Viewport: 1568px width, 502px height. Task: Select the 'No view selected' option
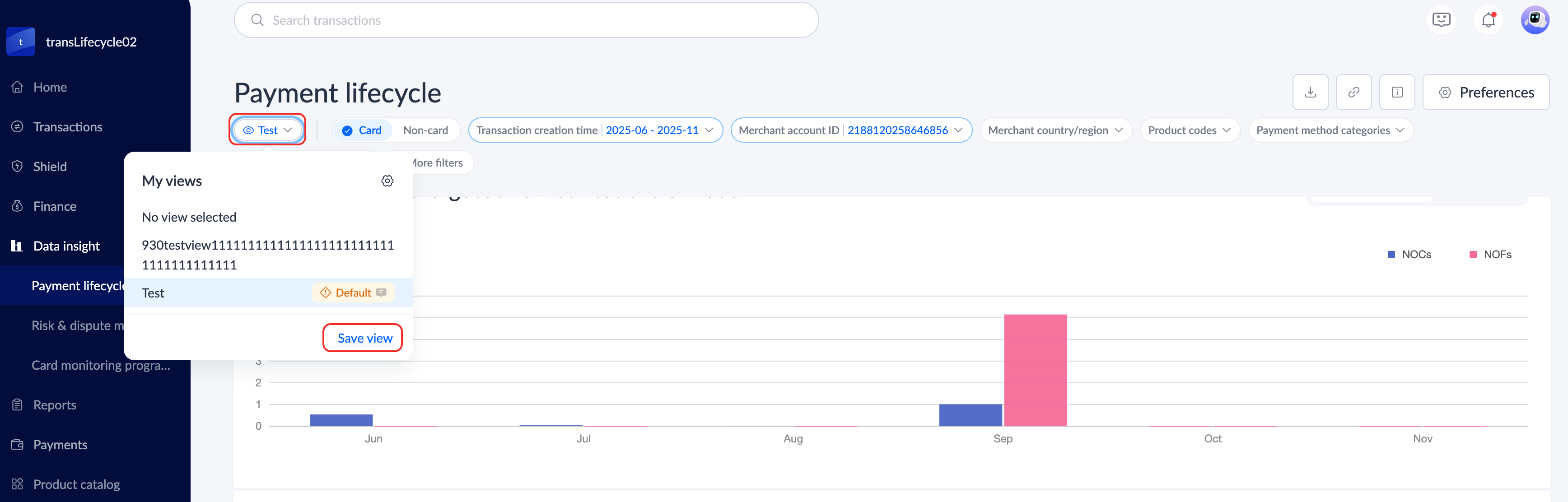tap(189, 217)
